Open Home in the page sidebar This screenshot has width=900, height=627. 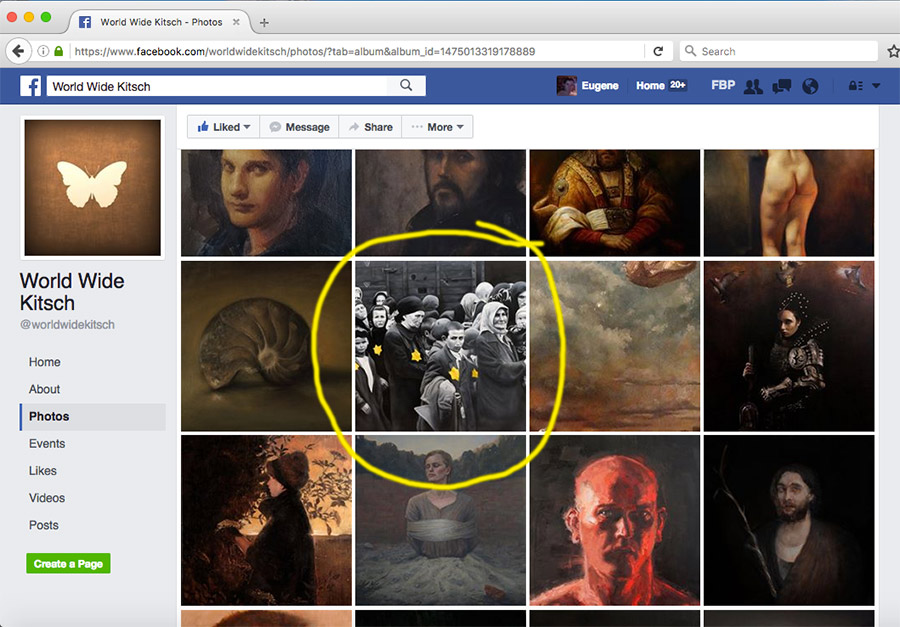tap(45, 362)
